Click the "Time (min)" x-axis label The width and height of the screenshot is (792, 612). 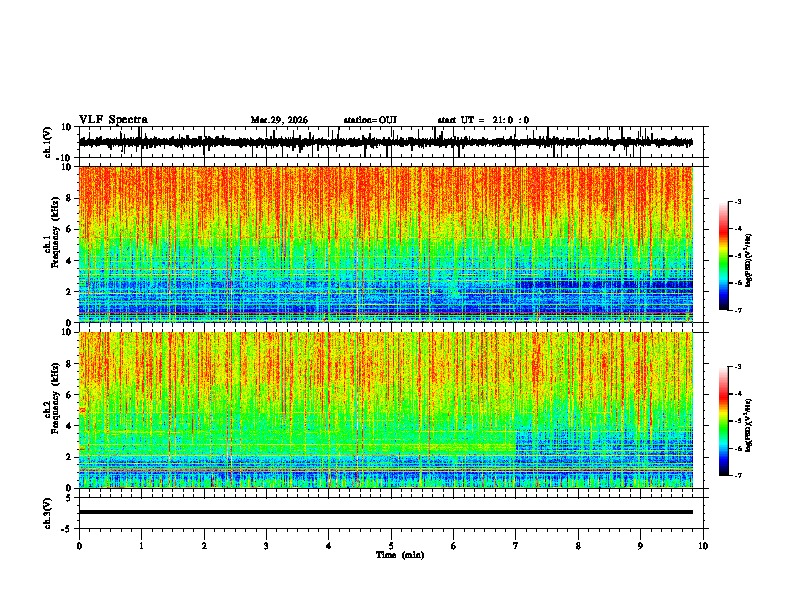pyautogui.click(x=400, y=555)
